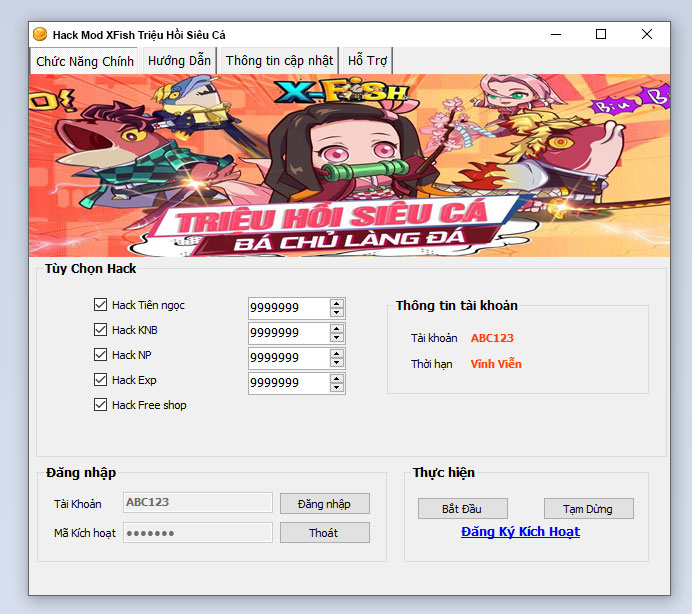Uncheck the Hack KNB checkbox

pyautogui.click(x=100, y=330)
